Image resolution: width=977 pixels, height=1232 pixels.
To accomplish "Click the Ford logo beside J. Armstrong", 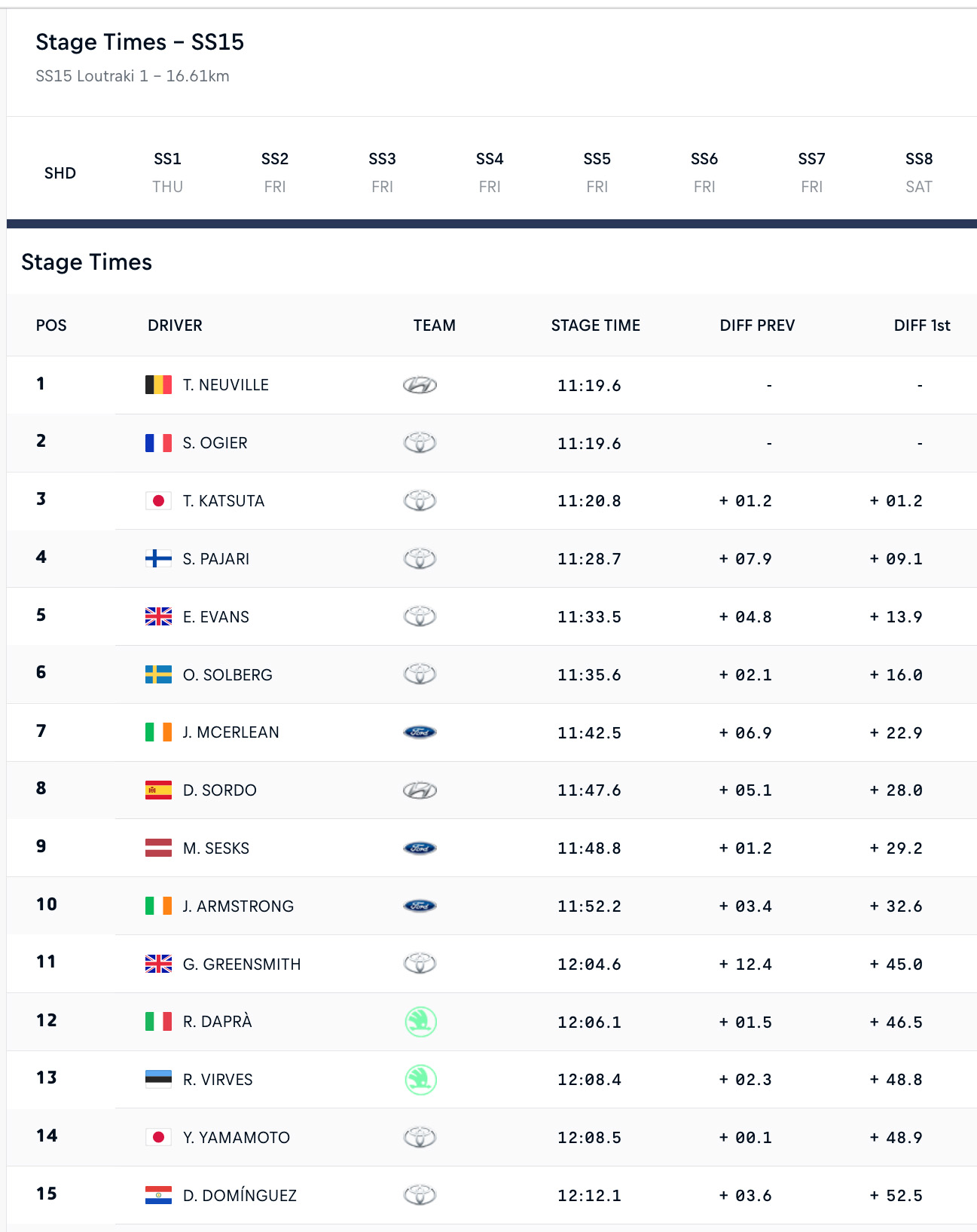I will [420, 906].
